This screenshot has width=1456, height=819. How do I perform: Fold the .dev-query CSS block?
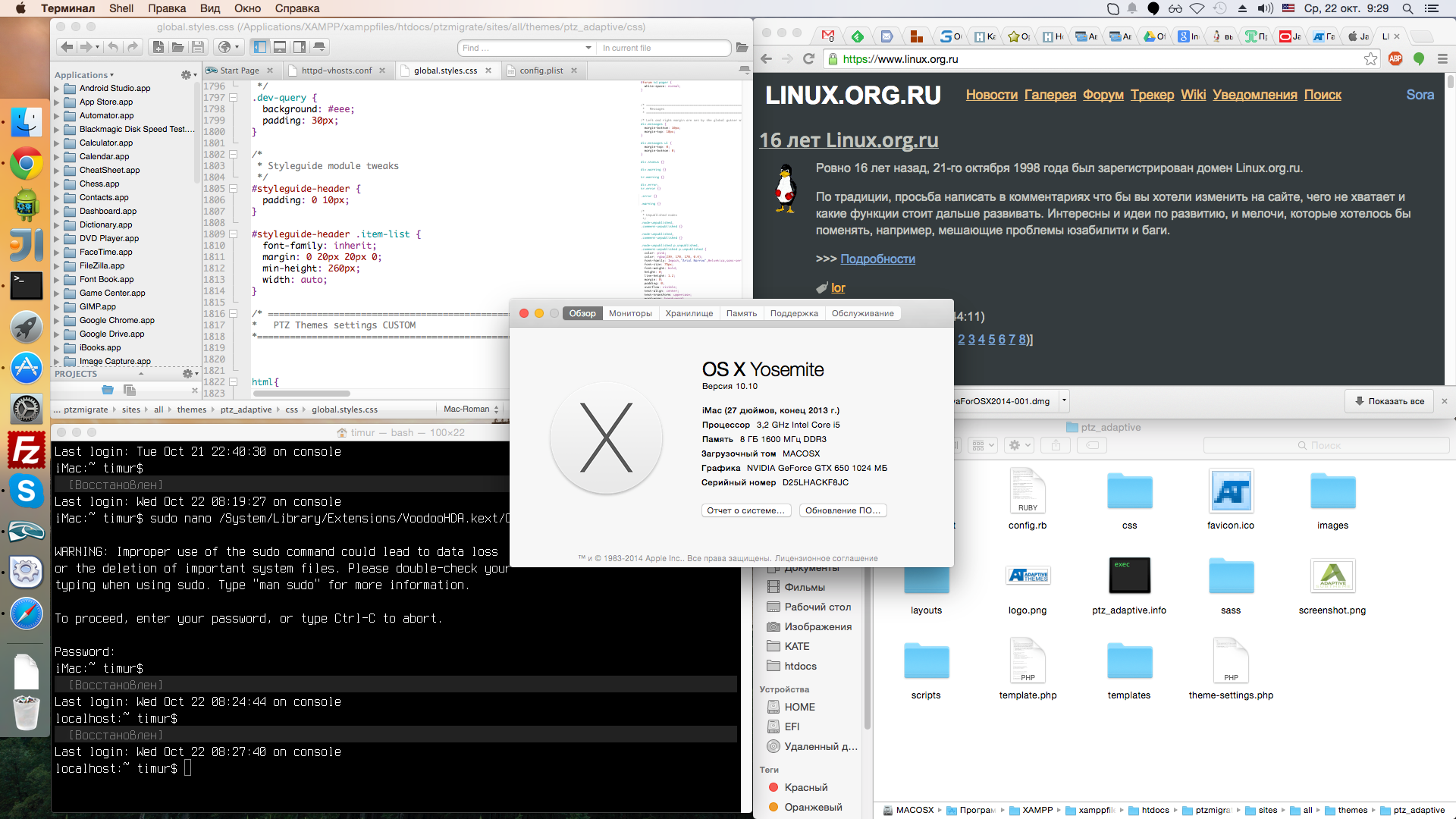(x=234, y=98)
